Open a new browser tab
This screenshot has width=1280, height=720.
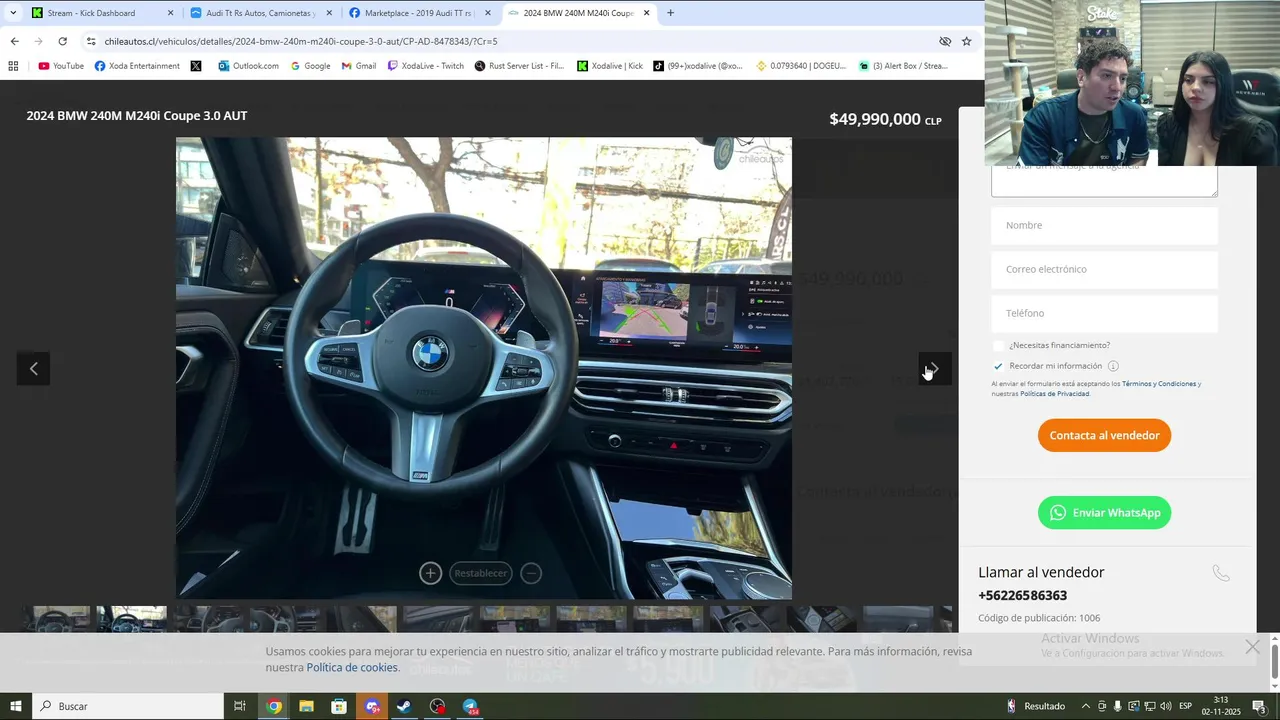pyautogui.click(x=670, y=13)
